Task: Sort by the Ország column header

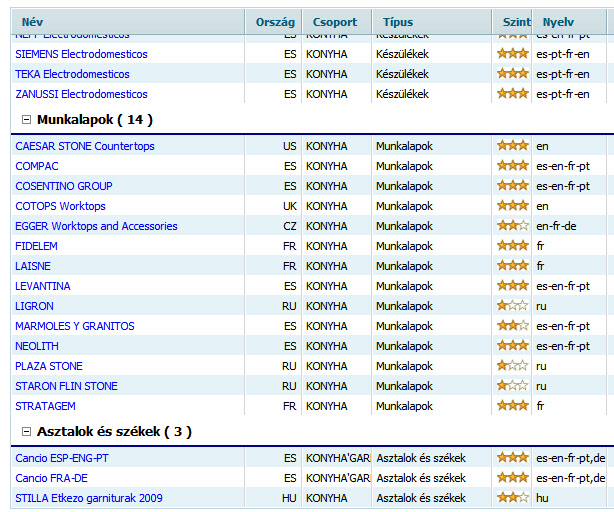Action: coord(275,22)
